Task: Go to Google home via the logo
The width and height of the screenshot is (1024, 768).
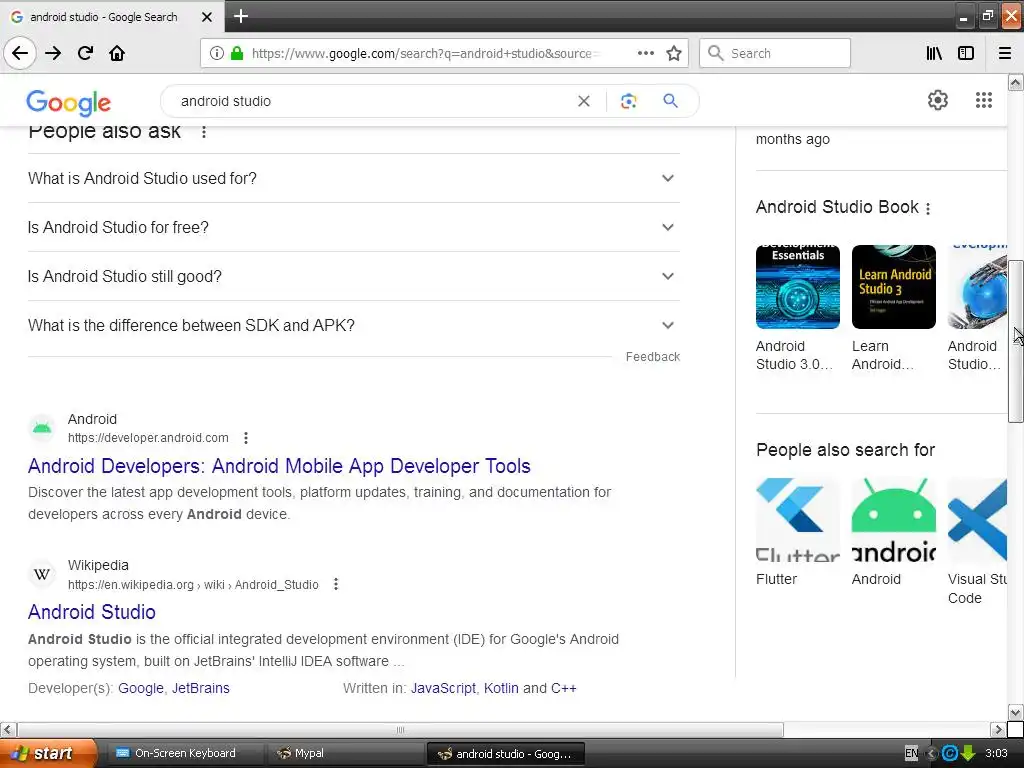Action: click(69, 102)
